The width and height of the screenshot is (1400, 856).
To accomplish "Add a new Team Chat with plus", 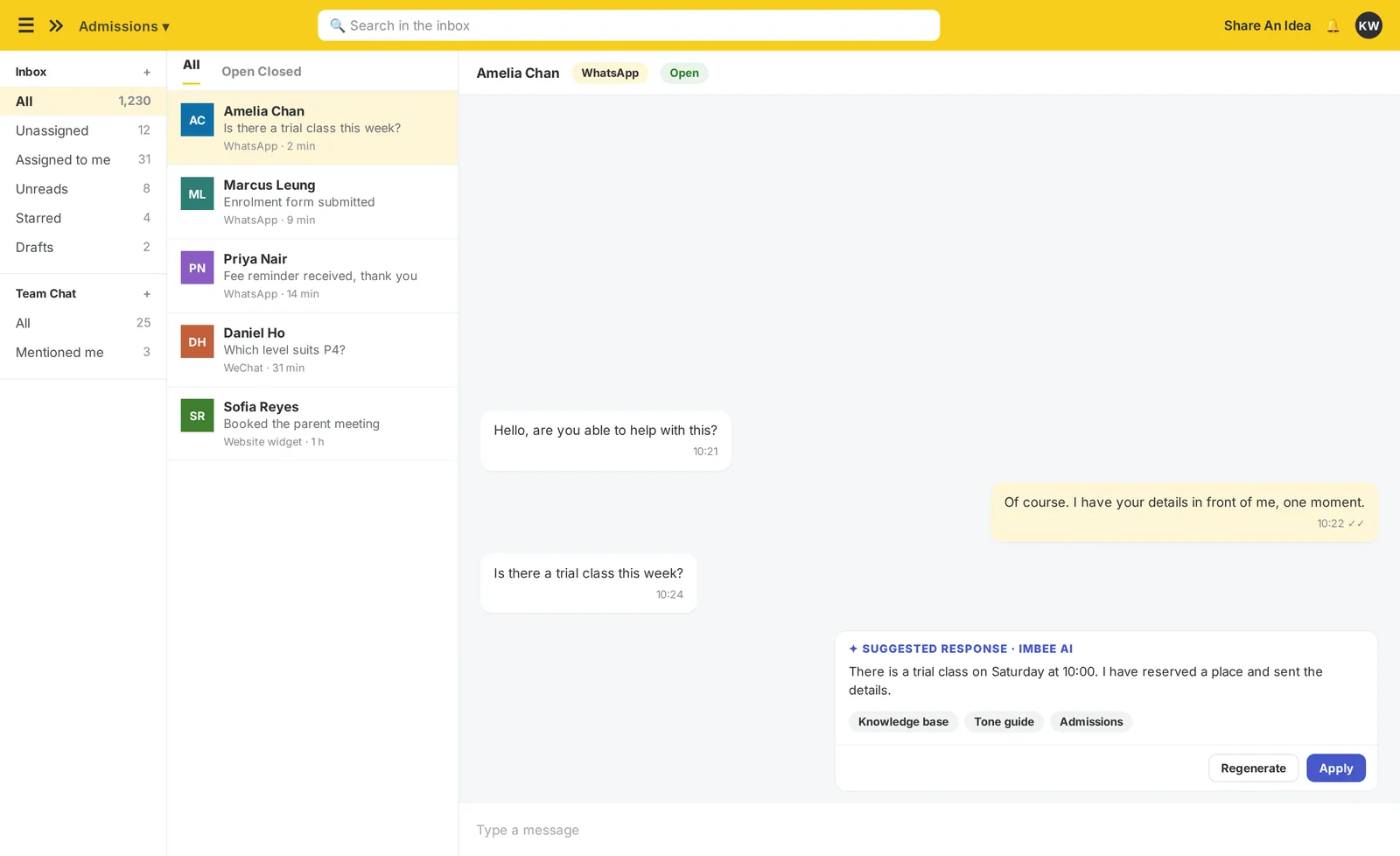I will coord(147,294).
